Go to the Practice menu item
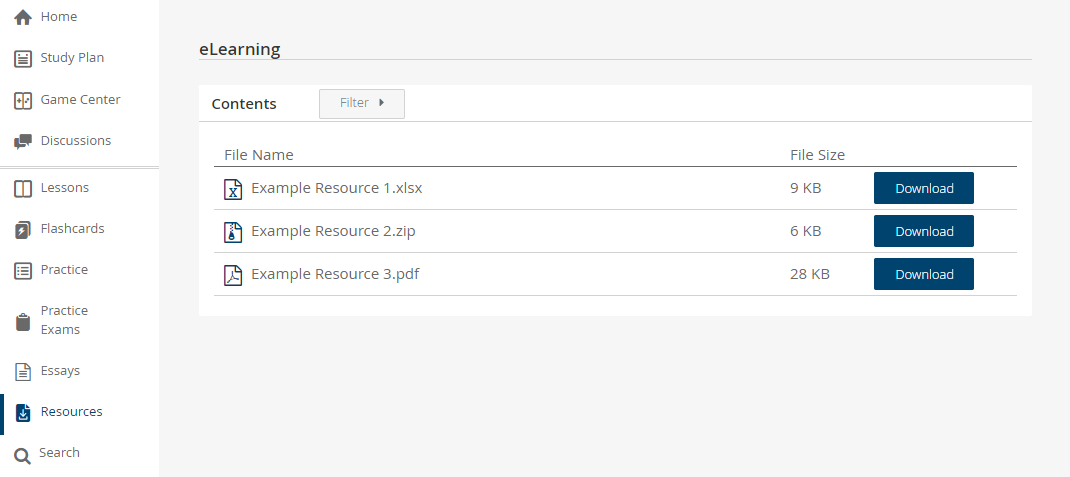 pyautogui.click(x=64, y=270)
